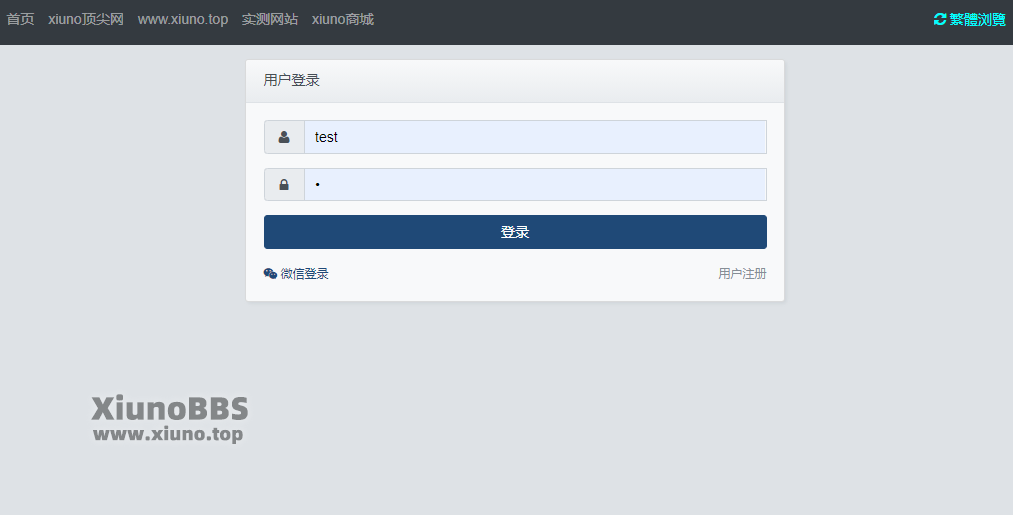
Task: Choose 微信登录 WeChat login link
Action: pos(305,274)
